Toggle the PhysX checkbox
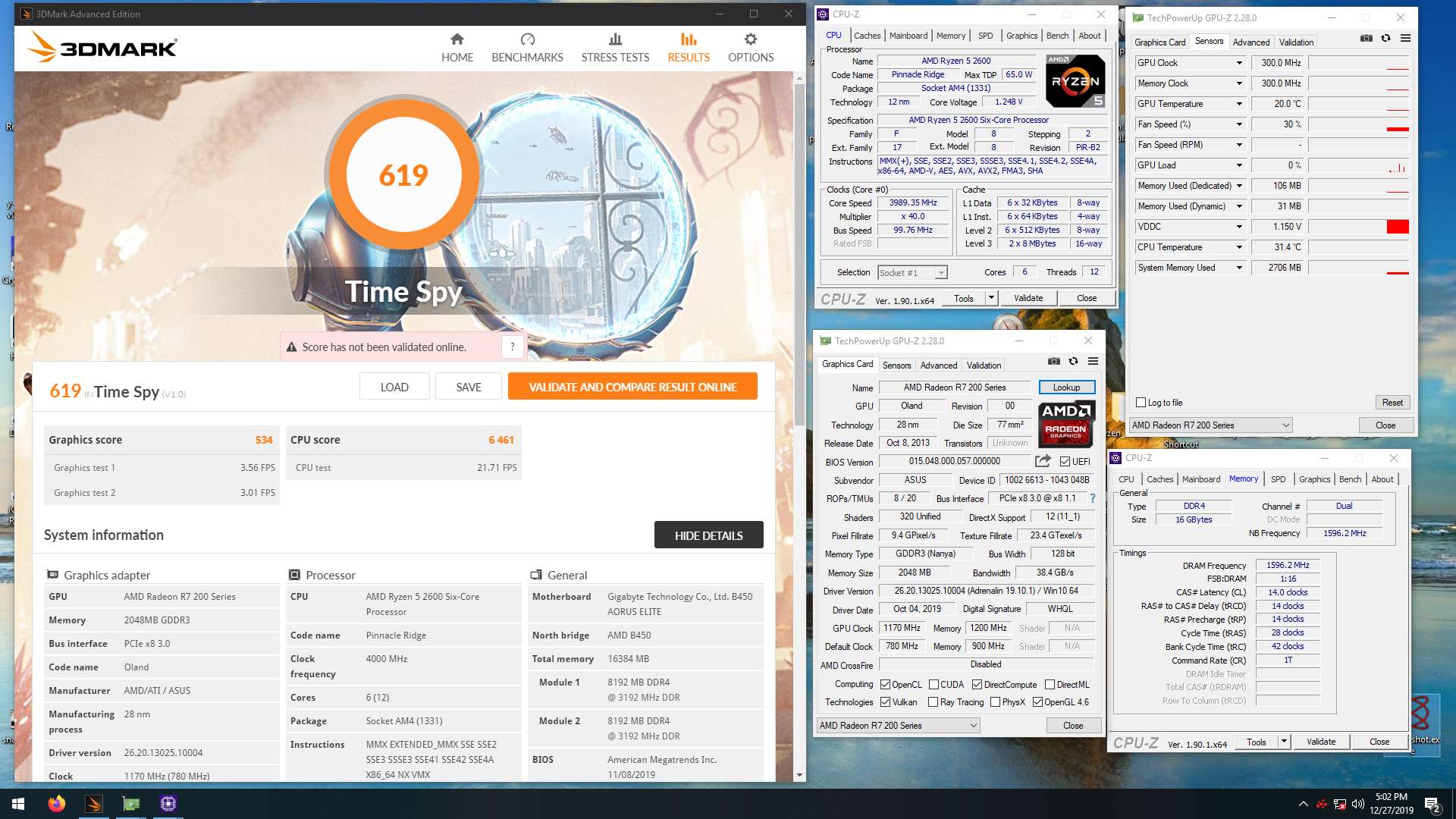The height and width of the screenshot is (819, 1456). pyautogui.click(x=995, y=702)
